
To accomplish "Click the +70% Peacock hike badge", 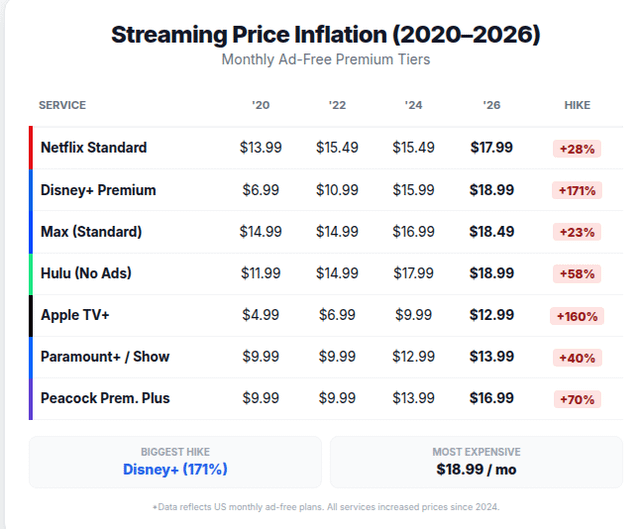I will 577,399.
